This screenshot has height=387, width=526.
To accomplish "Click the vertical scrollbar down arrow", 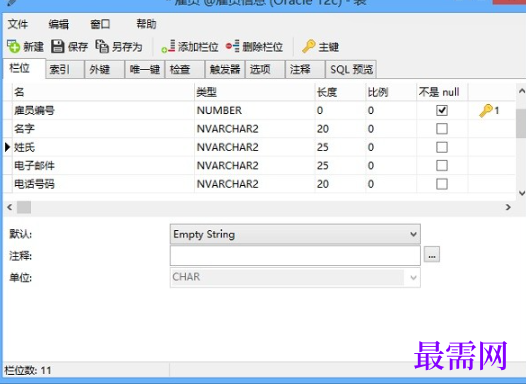I will point(521,193).
